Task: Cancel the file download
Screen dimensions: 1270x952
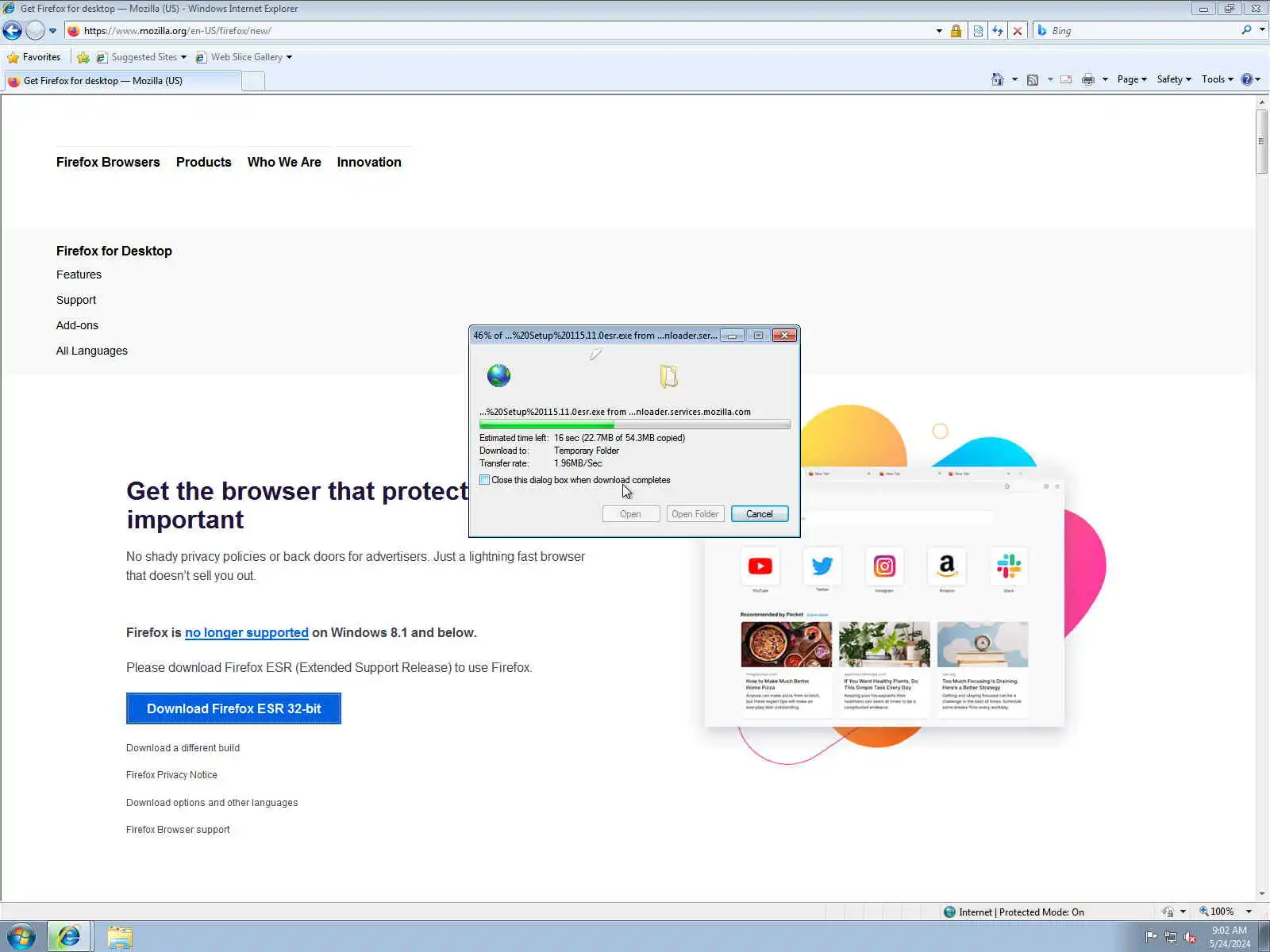Action: (x=760, y=514)
